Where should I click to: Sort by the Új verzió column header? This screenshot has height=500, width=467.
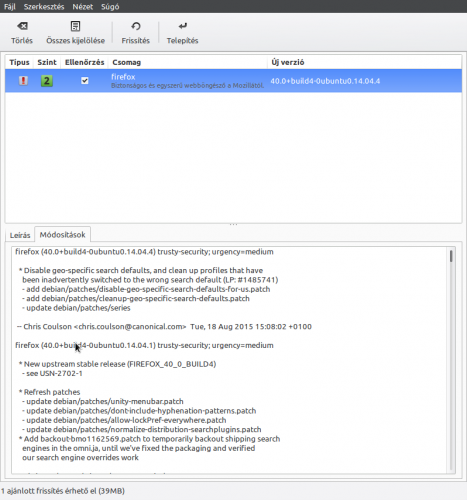pos(364,62)
